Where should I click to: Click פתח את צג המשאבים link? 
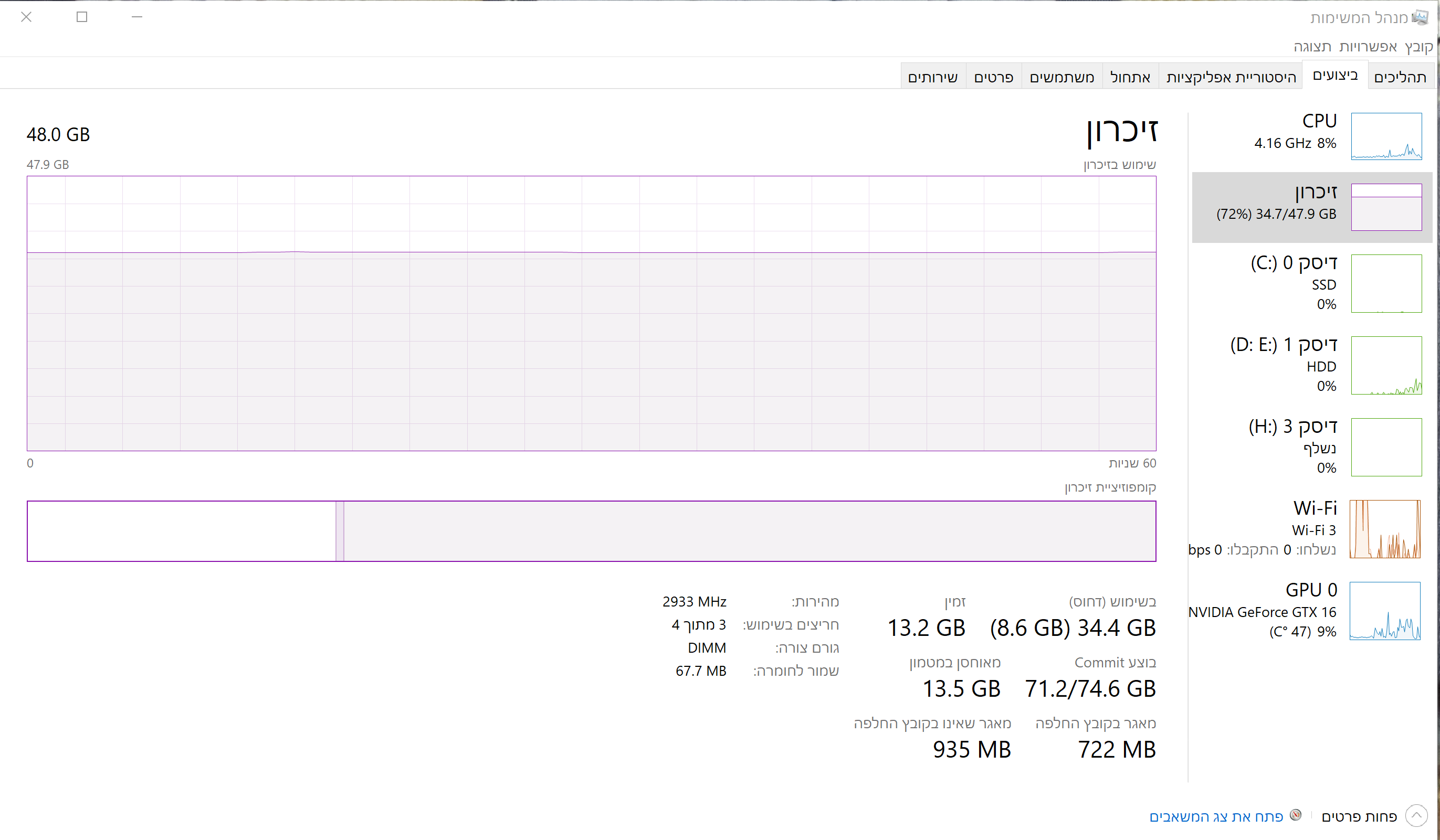1216,816
